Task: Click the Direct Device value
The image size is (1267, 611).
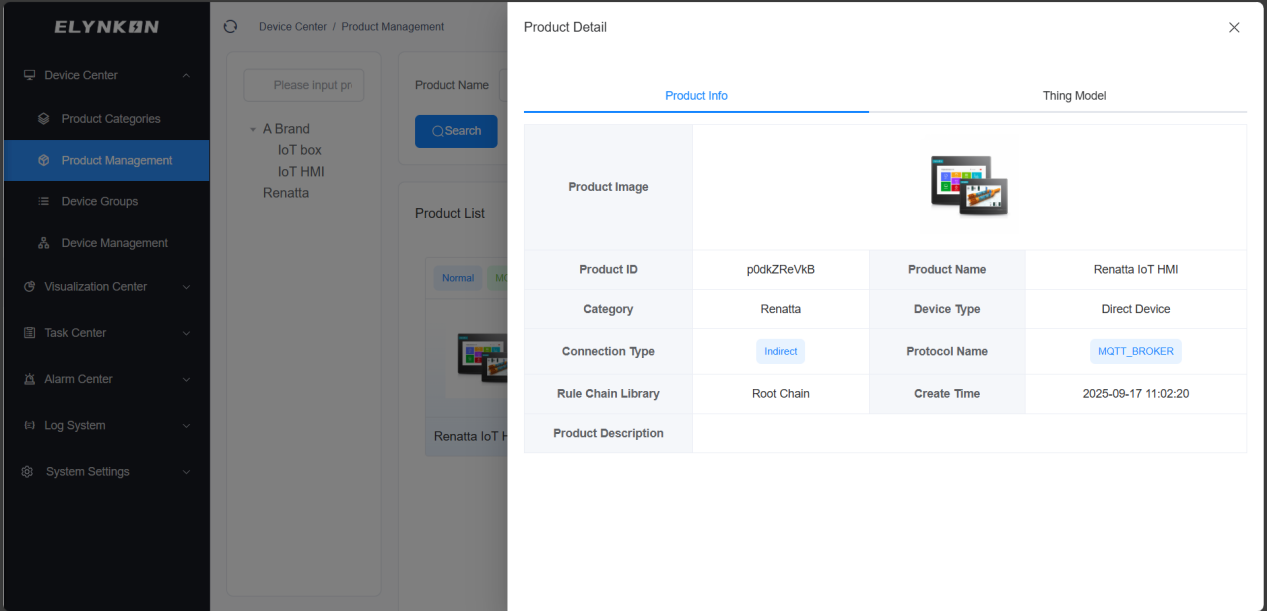Action: (x=1136, y=309)
